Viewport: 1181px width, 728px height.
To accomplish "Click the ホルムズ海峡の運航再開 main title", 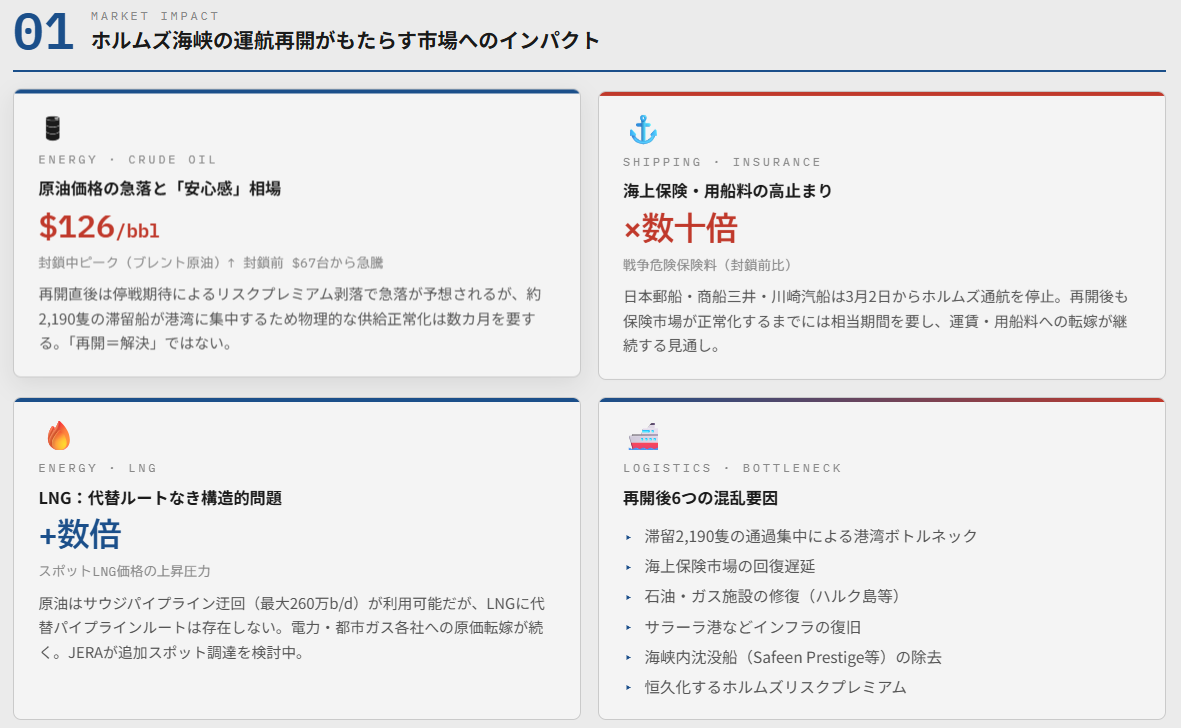I will (x=345, y=41).
